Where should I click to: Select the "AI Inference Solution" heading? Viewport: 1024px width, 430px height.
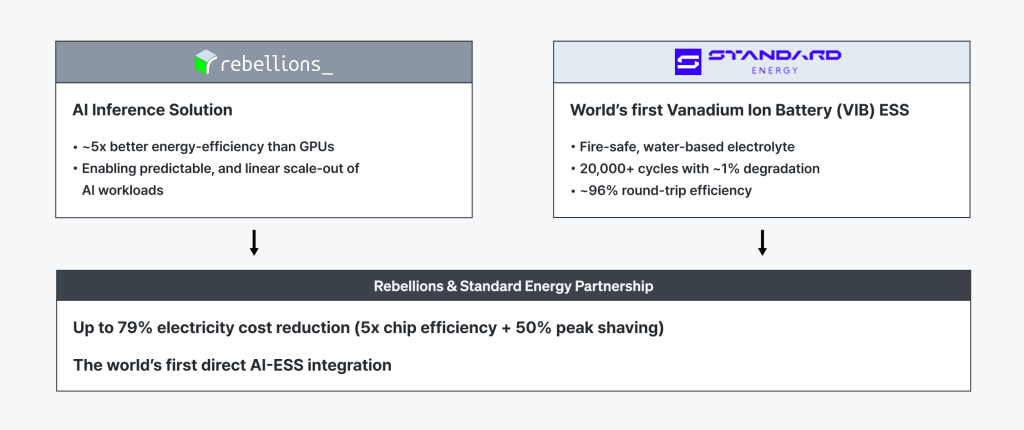point(152,110)
